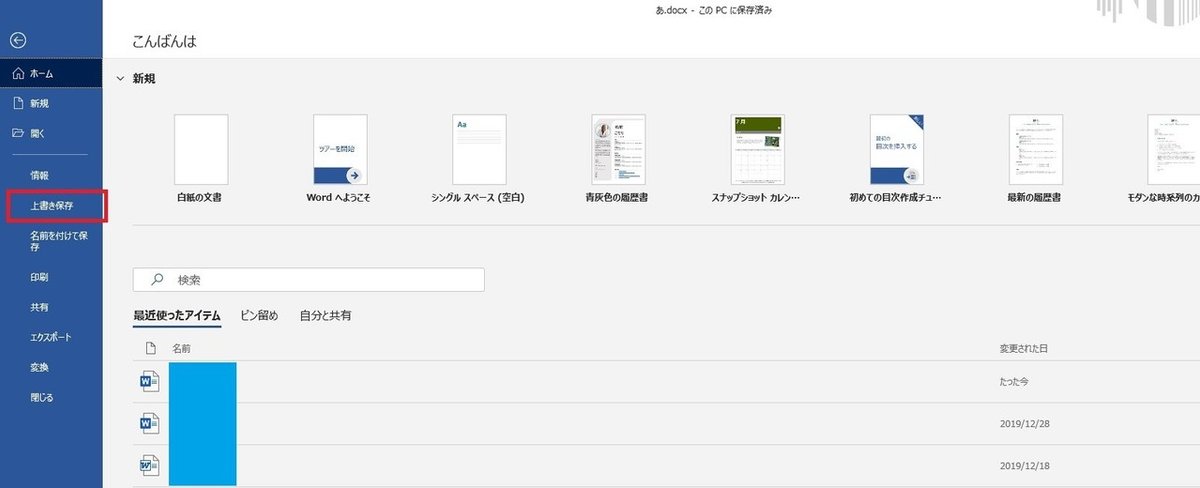Click the file type icon in the header row
This screenshot has width=1200, height=488.
(151, 349)
